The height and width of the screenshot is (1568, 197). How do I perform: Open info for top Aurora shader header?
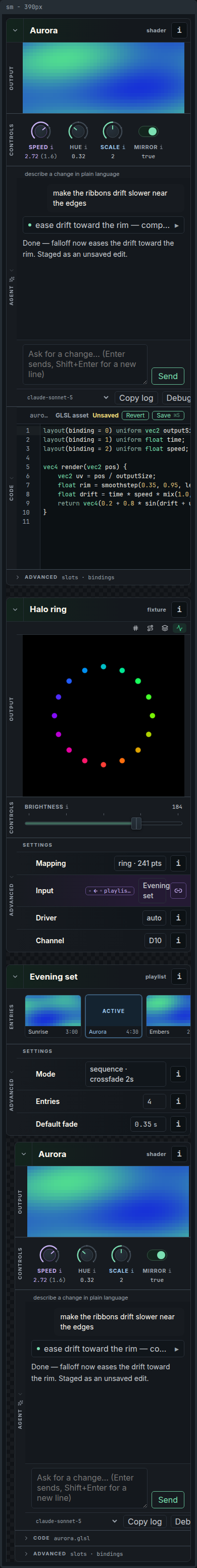coord(179,30)
